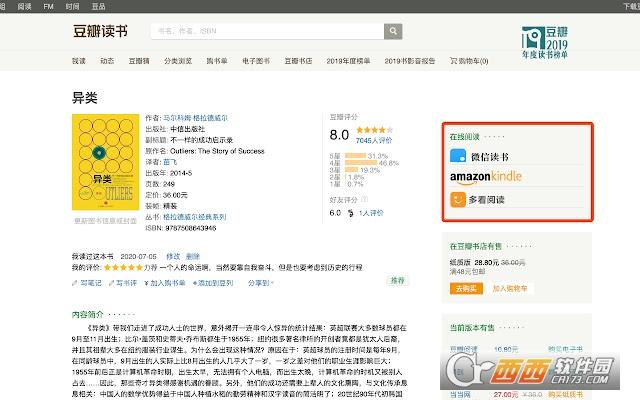
Task: Open the 豆瓣2019年度读书榜单 banner
Action: point(544,42)
